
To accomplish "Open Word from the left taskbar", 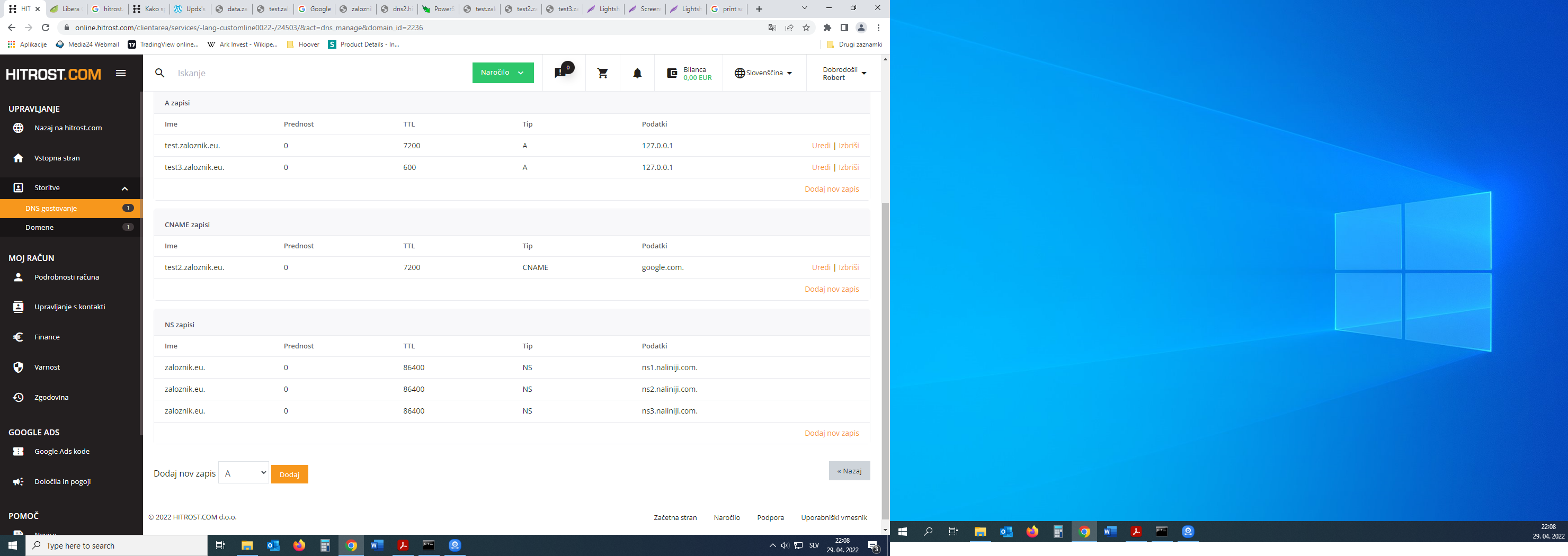I will [377, 545].
